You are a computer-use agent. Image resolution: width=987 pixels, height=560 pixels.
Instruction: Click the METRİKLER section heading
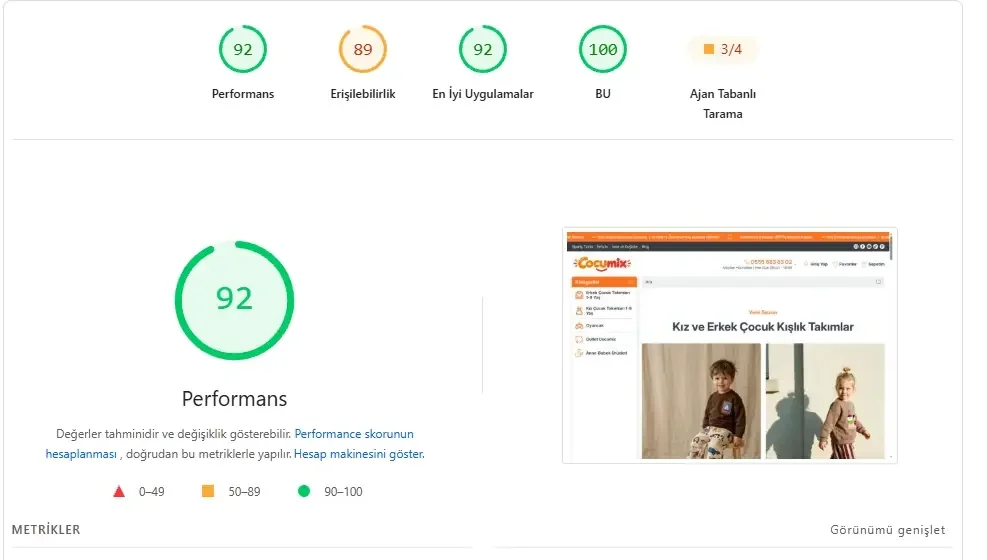pyautogui.click(x=46, y=530)
